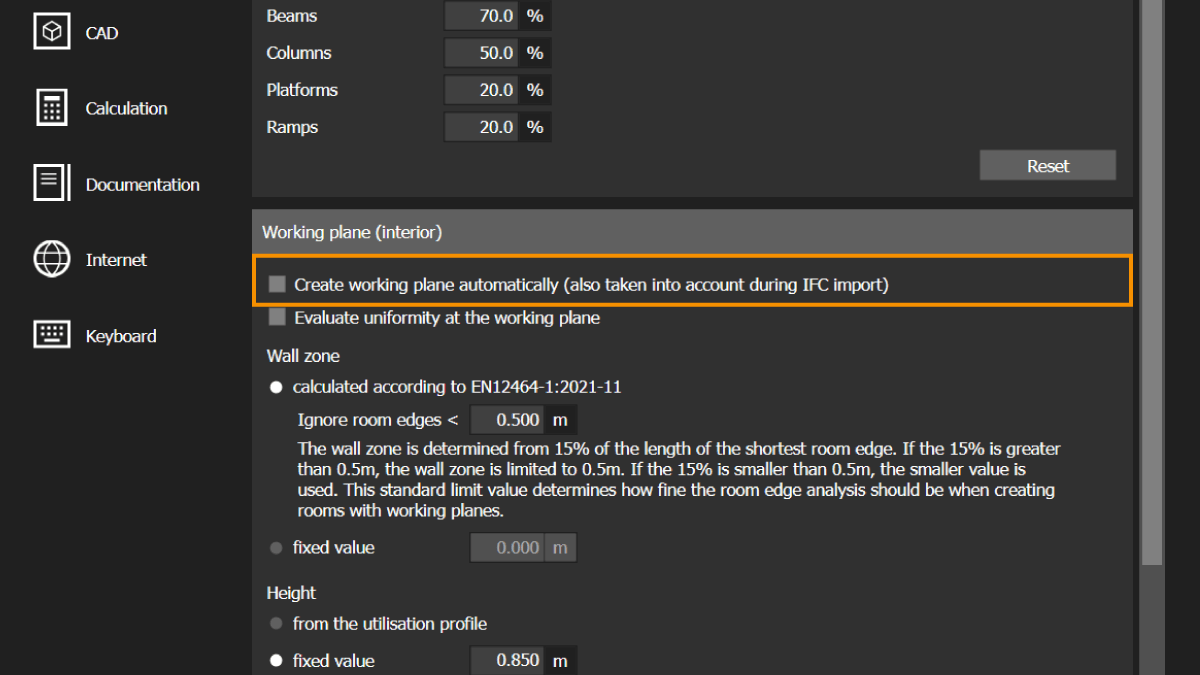Select the height fixed value radio button
Viewport: 1200px width, 675px height.
[276, 661]
